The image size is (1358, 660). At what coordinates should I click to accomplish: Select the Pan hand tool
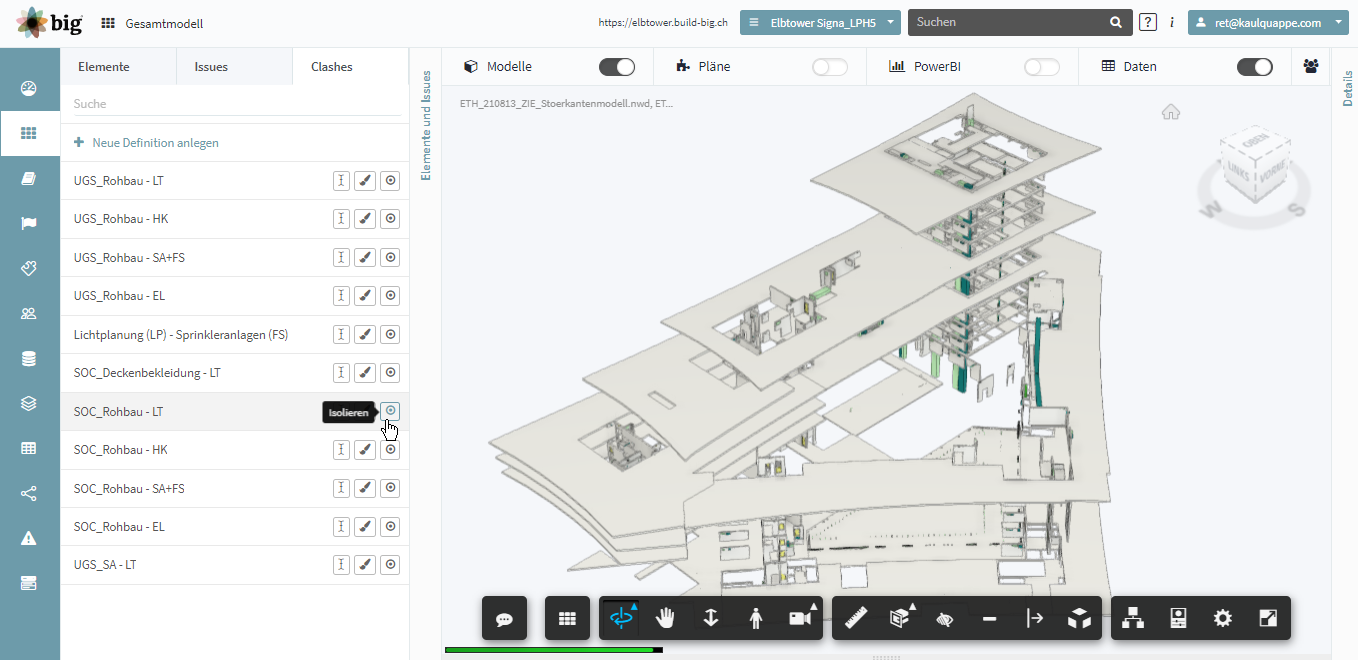point(666,619)
